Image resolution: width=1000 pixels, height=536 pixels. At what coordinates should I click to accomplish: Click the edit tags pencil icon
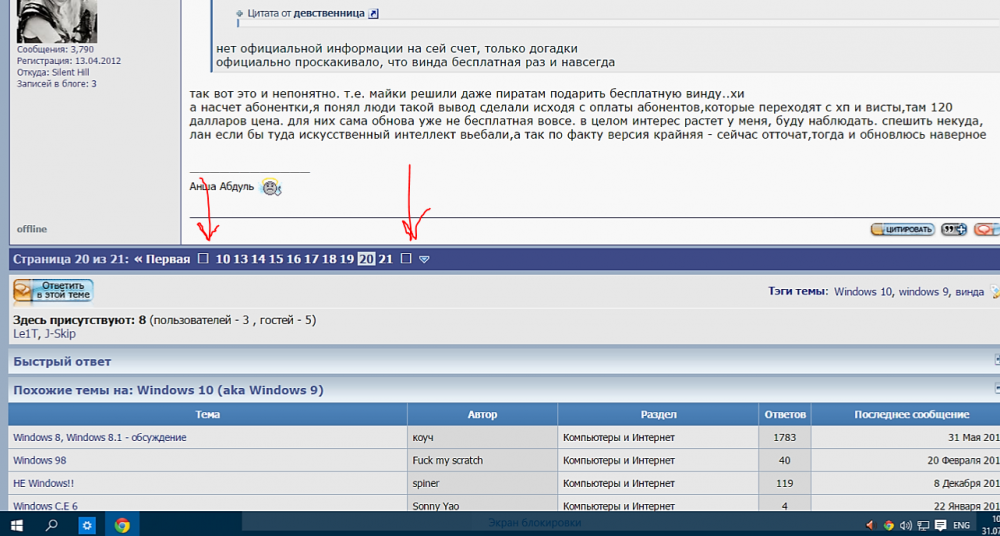click(x=996, y=292)
